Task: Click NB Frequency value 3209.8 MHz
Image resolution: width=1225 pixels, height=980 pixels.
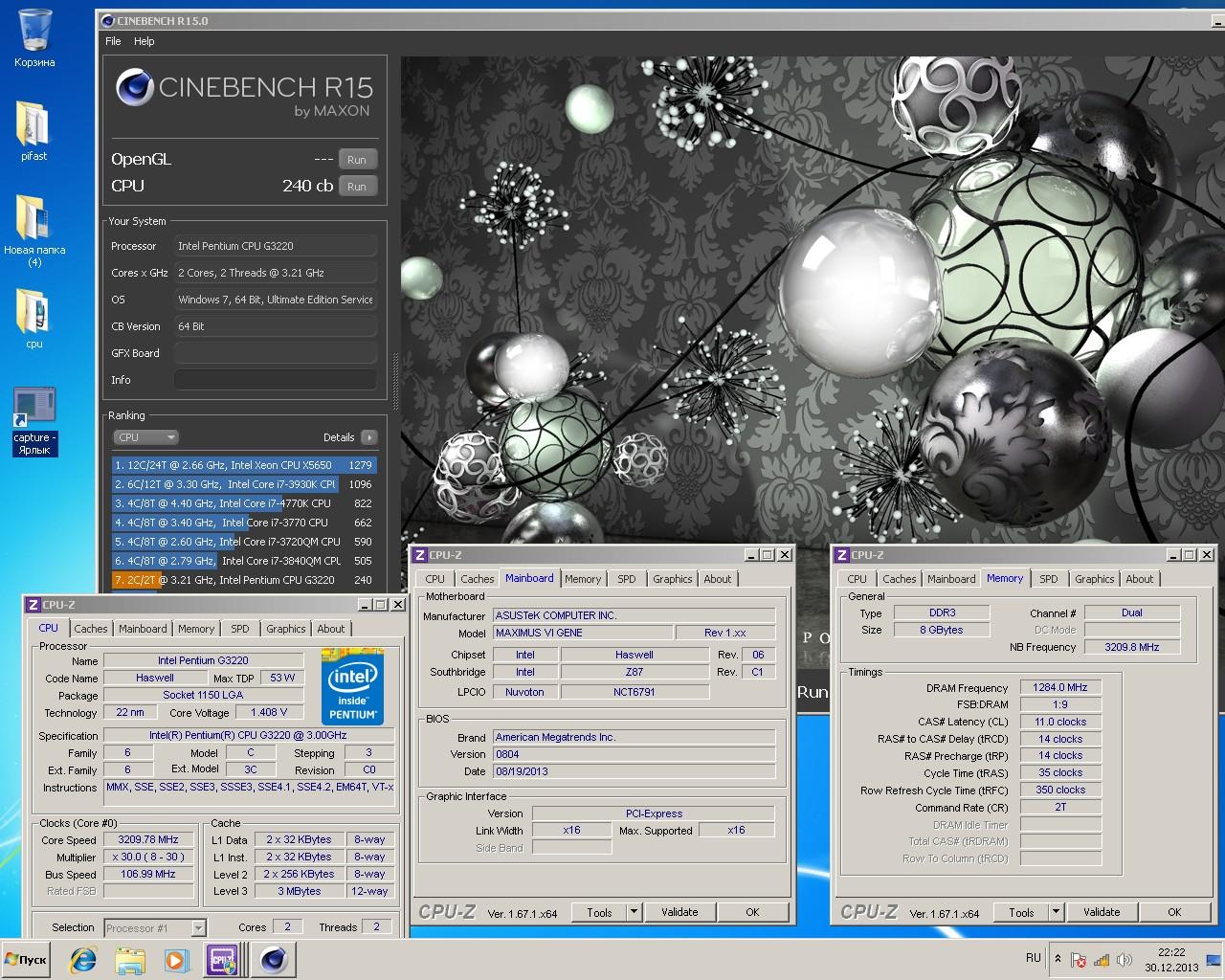Action: coord(1131,647)
